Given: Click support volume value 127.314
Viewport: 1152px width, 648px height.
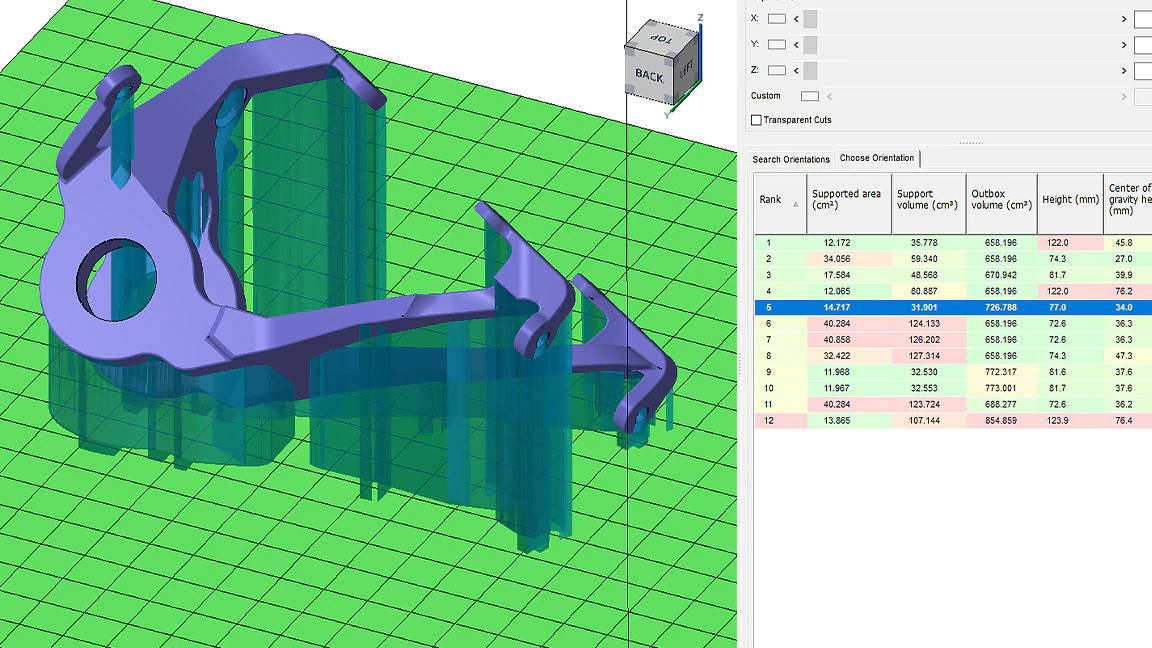Looking at the screenshot, I should click(x=924, y=356).
